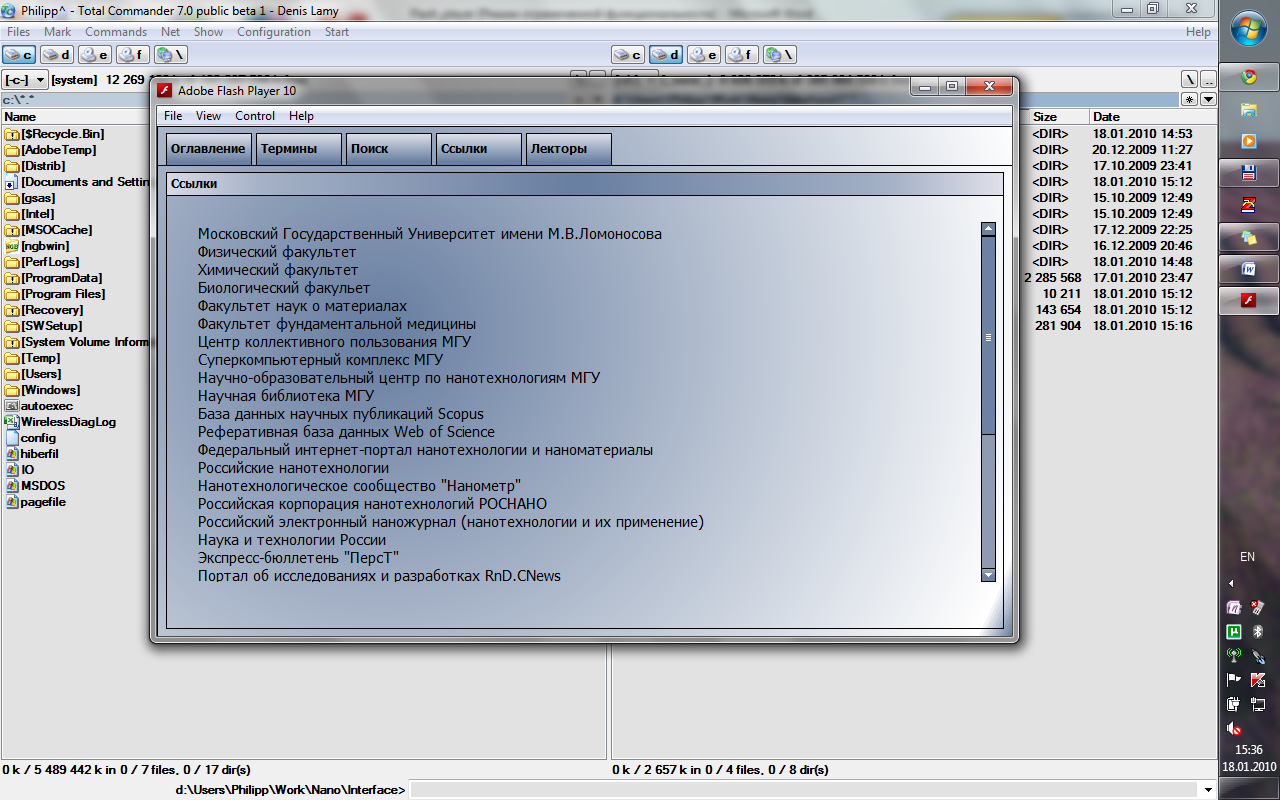Select the [Program Files] folder
1280x800 pixels.
tap(55, 294)
